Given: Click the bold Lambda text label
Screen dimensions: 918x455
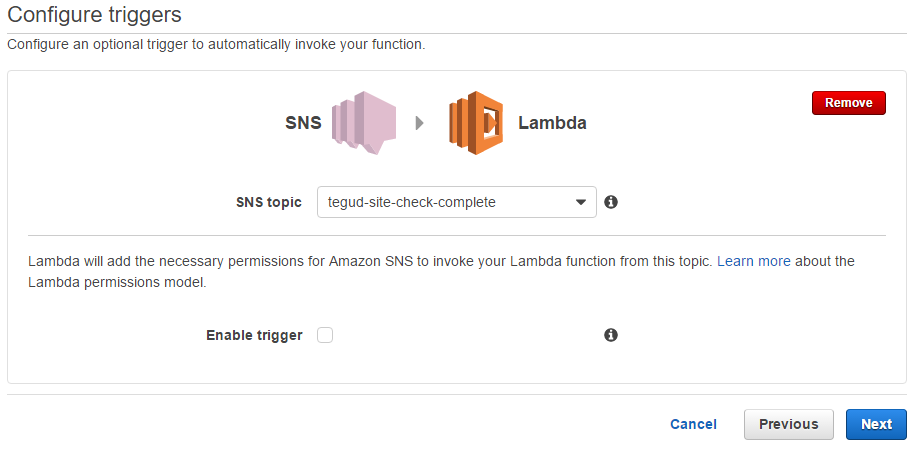Looking at the screenshot, I should 552,124.
